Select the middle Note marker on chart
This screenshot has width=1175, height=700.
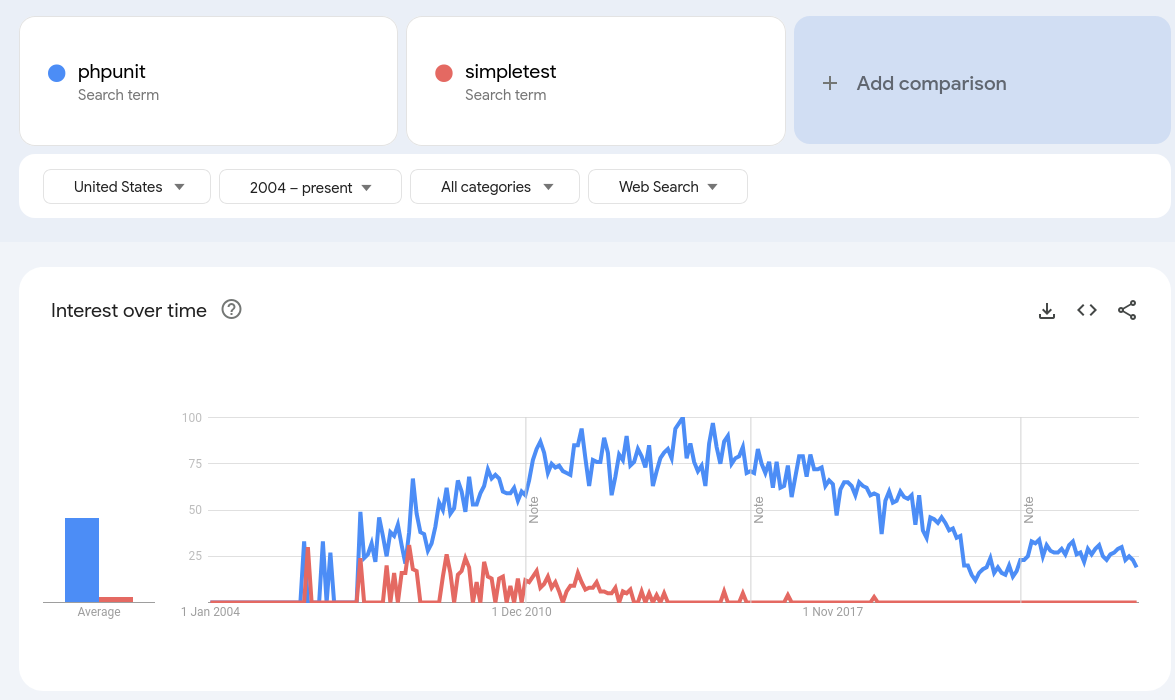coord(759,509)
